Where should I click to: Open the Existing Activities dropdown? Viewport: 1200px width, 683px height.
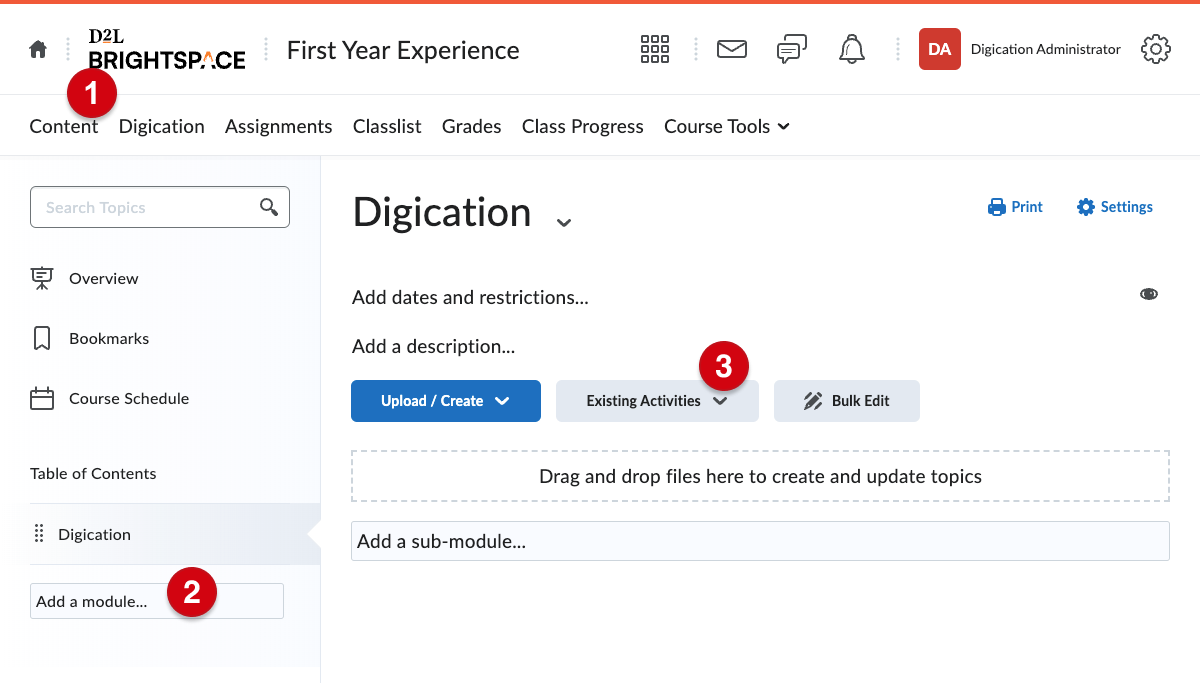[x=657, y=401]
